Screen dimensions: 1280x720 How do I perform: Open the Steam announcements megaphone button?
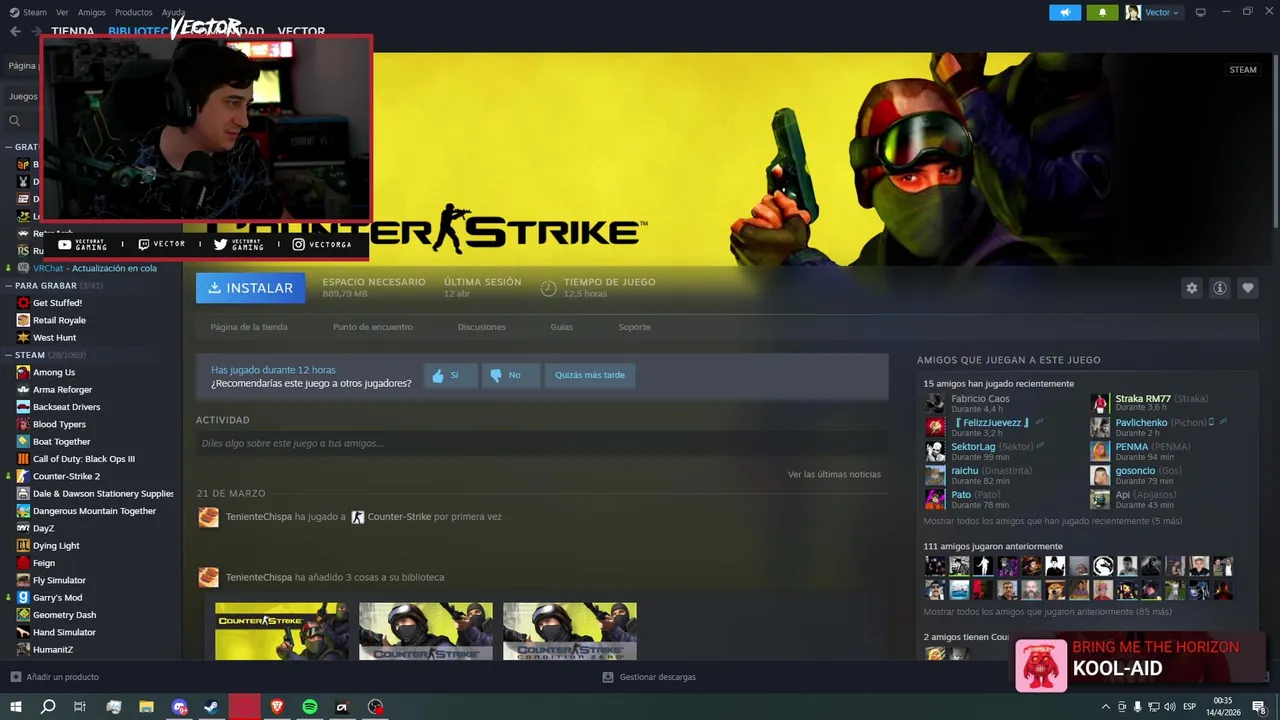coord(1065,12)
